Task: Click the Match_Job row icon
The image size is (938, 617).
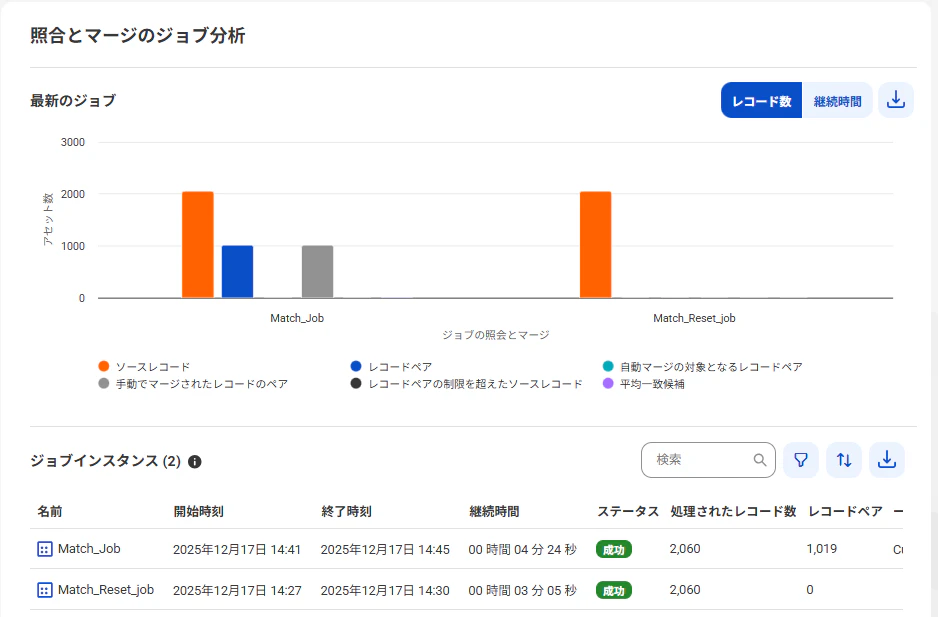Action: point(45,549)
